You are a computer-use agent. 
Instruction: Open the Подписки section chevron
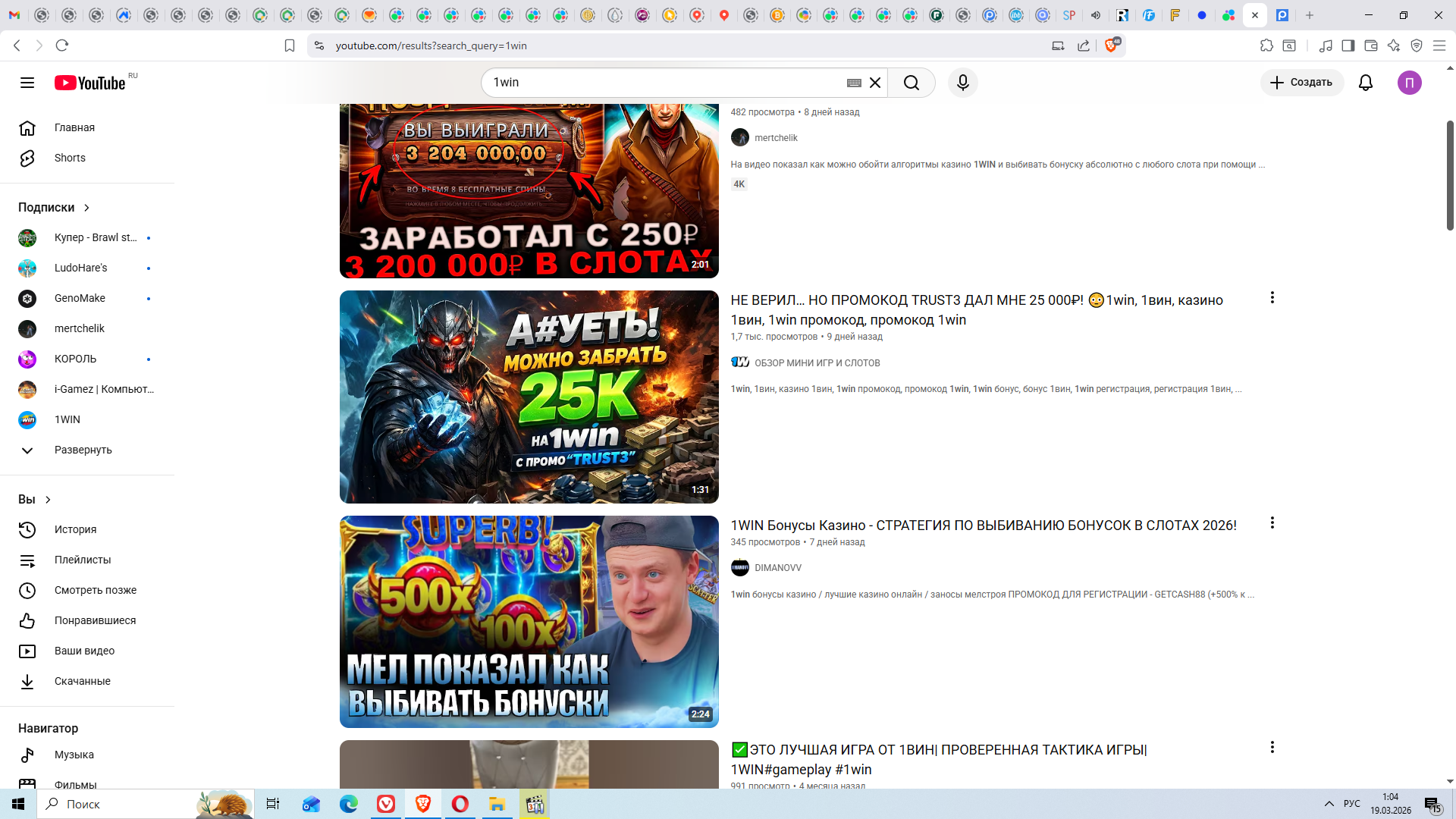[x=86, y=208]
